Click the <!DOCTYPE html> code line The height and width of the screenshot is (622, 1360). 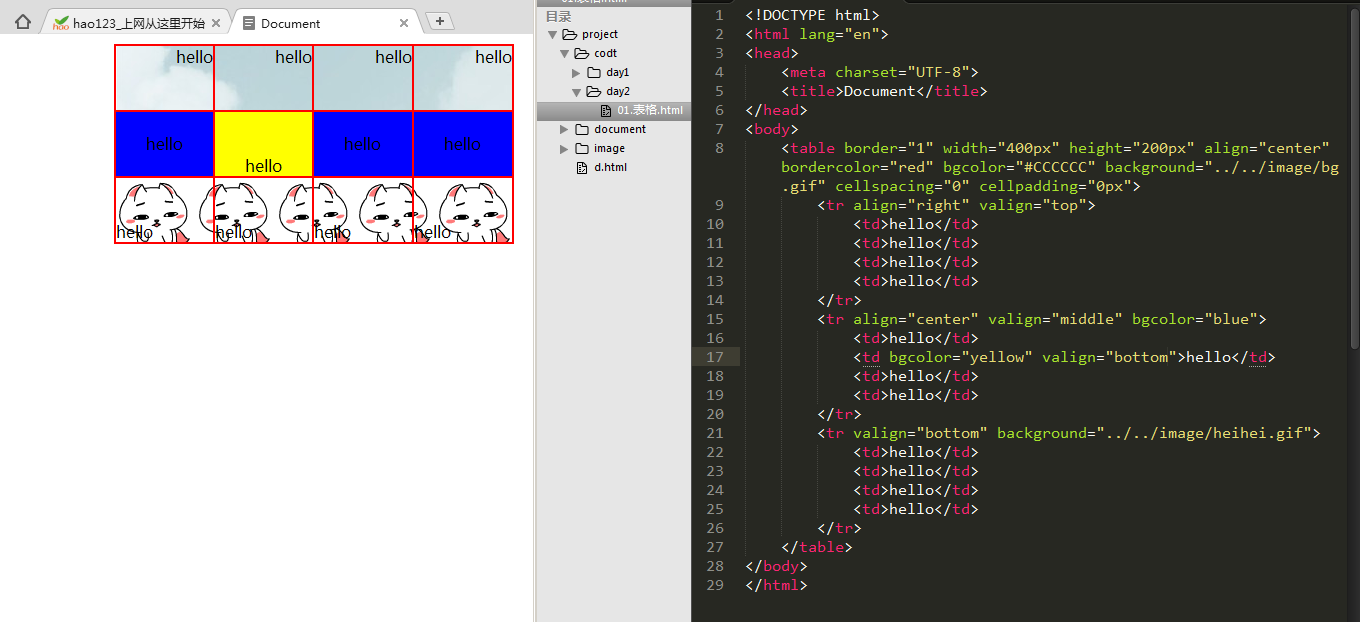[x=812, y=15]
